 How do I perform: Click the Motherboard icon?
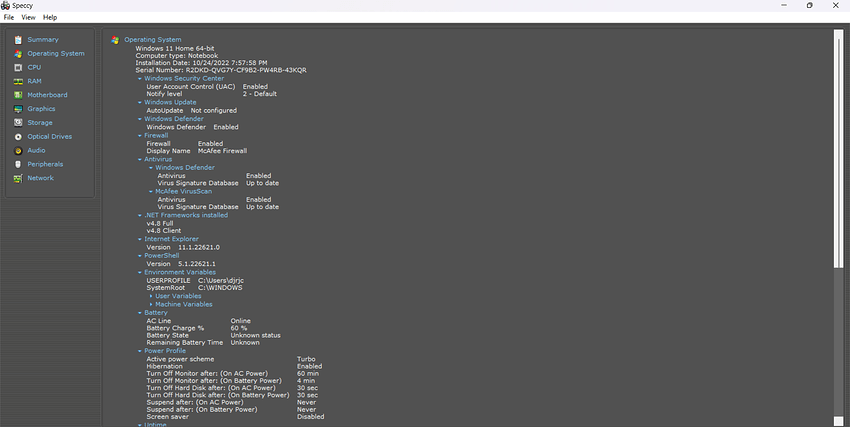coord(18,95)
